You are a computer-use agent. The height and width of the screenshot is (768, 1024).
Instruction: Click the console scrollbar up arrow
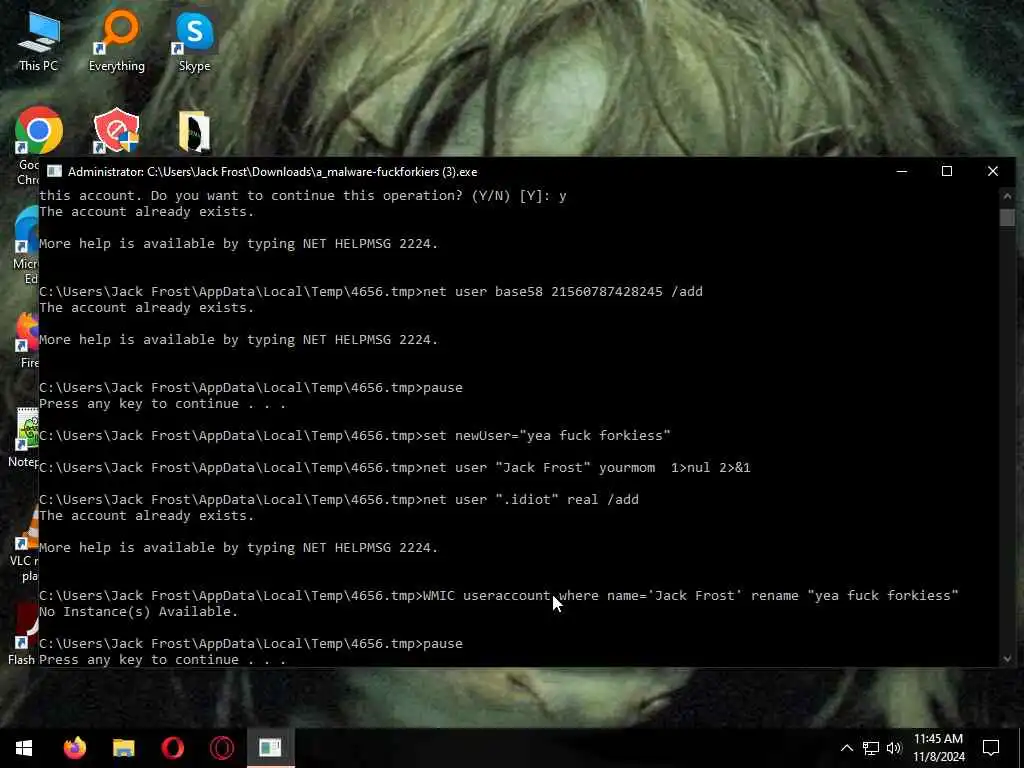pyautogui.click(x=1007, y=195)
